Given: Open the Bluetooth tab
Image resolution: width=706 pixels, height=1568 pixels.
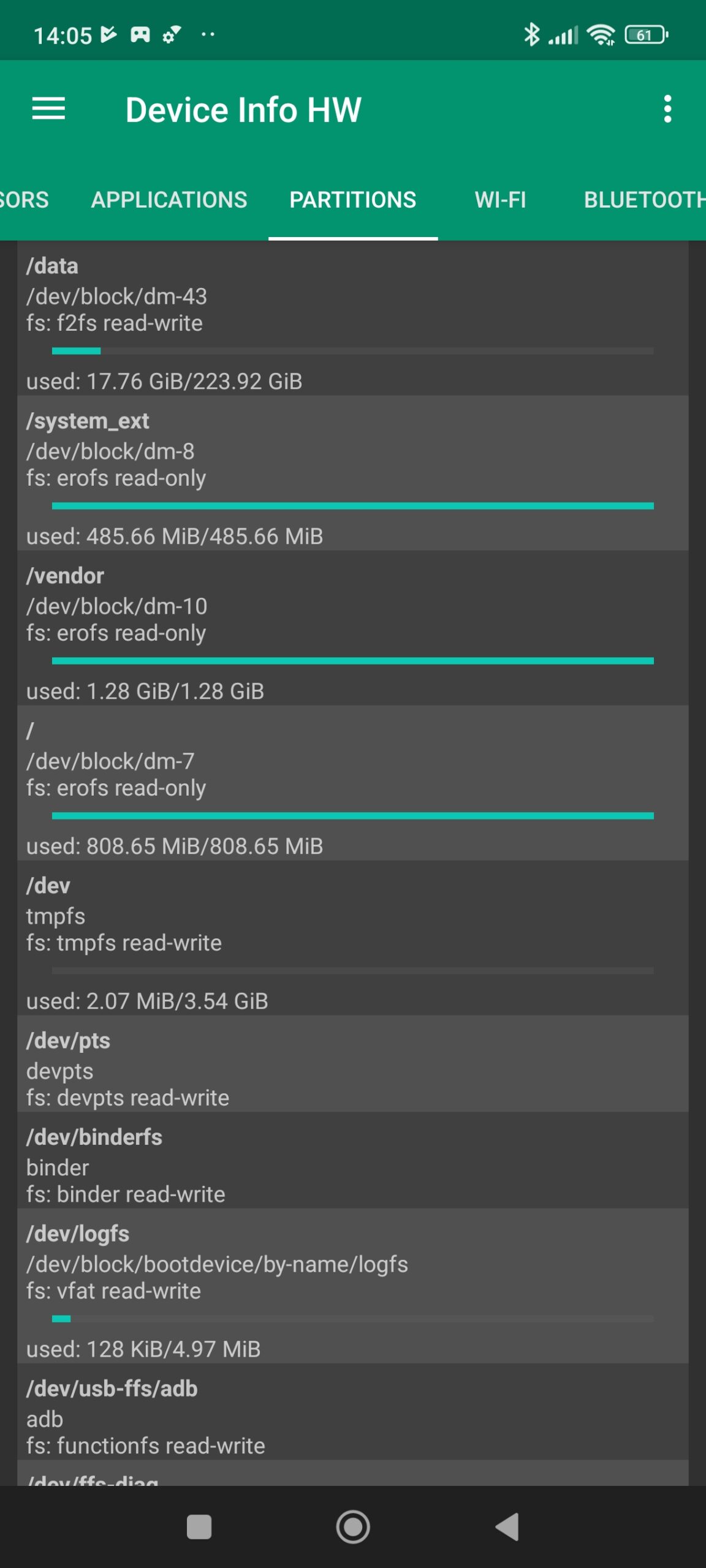Looking at the screenshot, I should tap(643, 200).
